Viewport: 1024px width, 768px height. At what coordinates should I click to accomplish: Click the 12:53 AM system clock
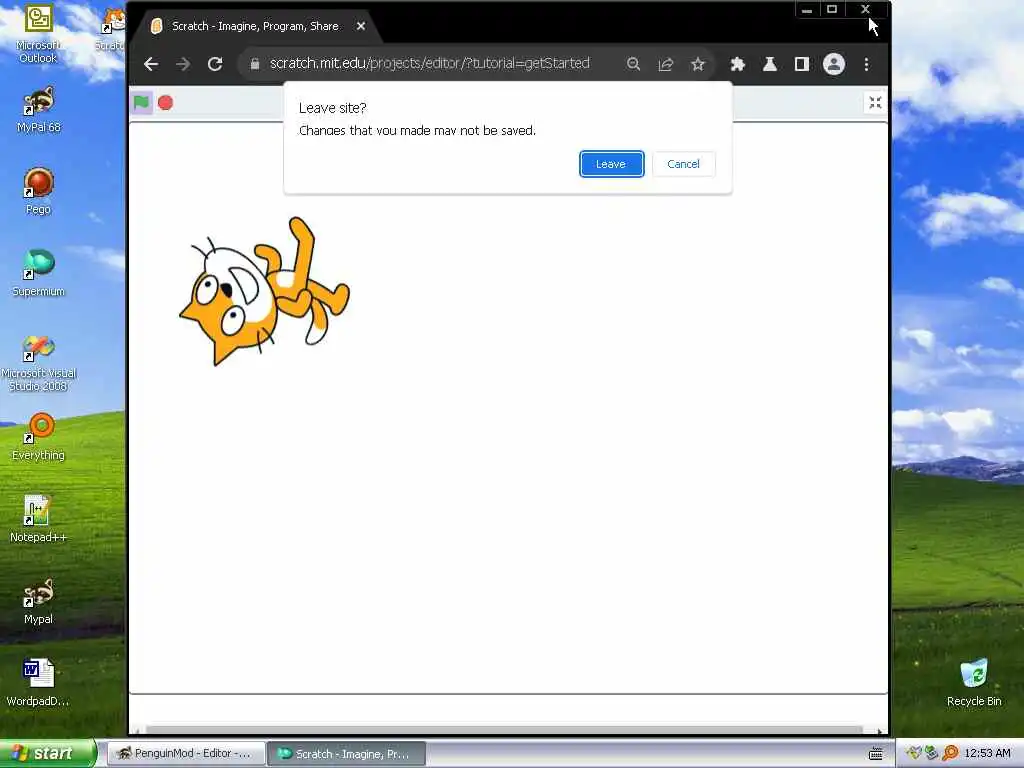click(x=987, y=753)
